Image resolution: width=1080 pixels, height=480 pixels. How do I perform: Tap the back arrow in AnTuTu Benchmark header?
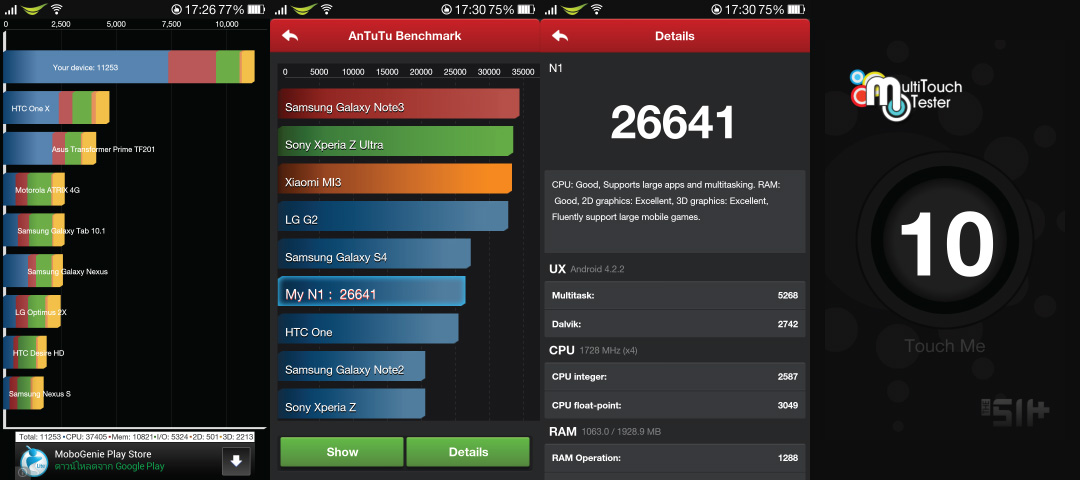coord(290,36)
